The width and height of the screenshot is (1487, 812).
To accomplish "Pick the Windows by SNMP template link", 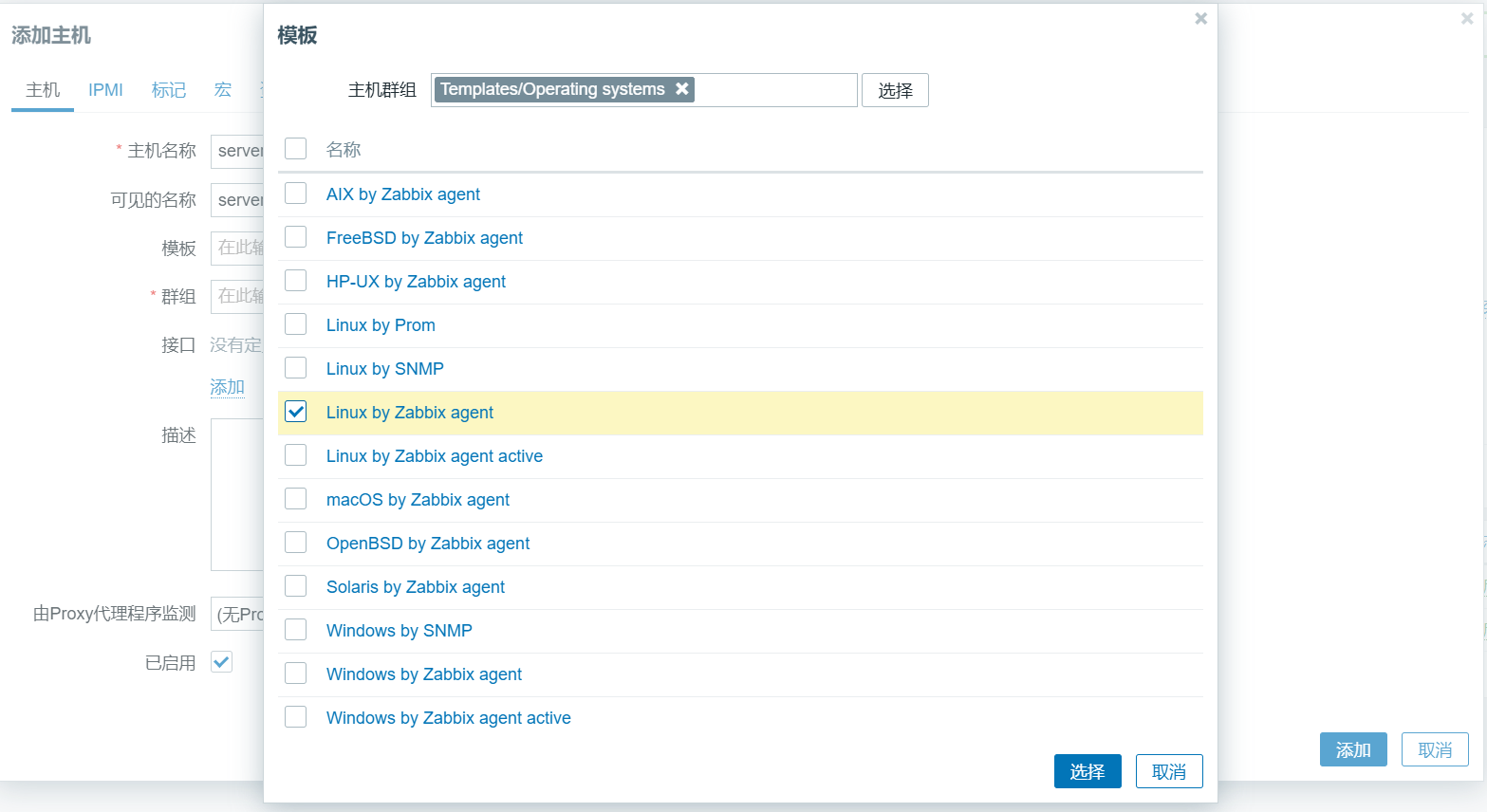I will [x=400, y=631].
